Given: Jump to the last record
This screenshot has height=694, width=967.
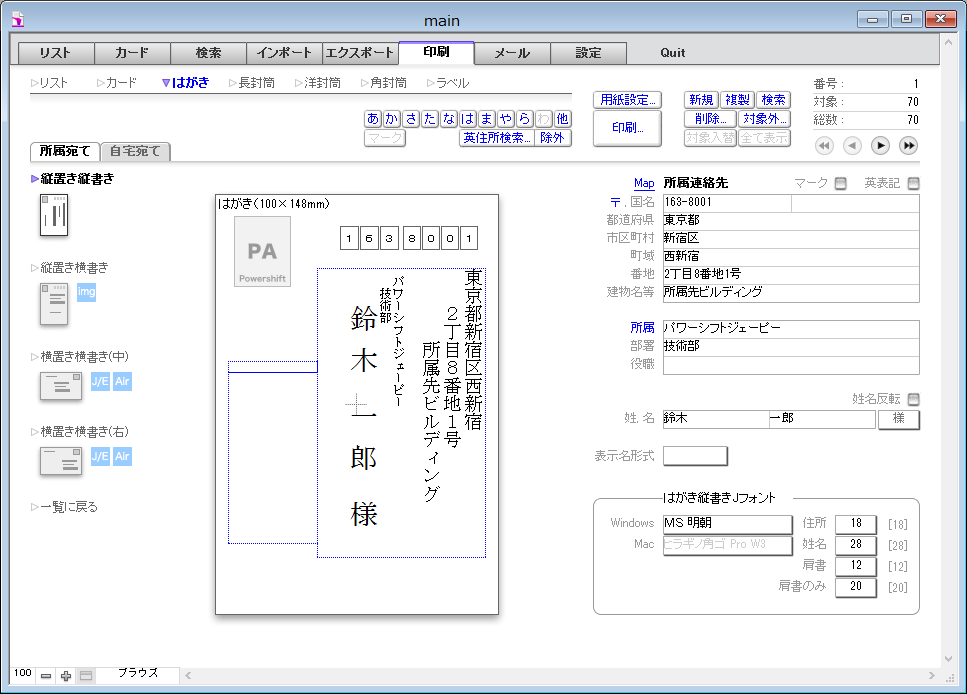Looking at the screenshot, I should pyautogui.click(x=908, y=146).
